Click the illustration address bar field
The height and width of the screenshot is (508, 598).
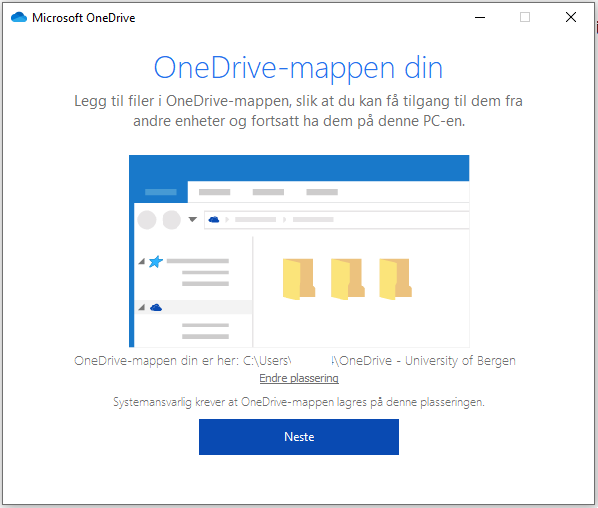pos(337,220)
